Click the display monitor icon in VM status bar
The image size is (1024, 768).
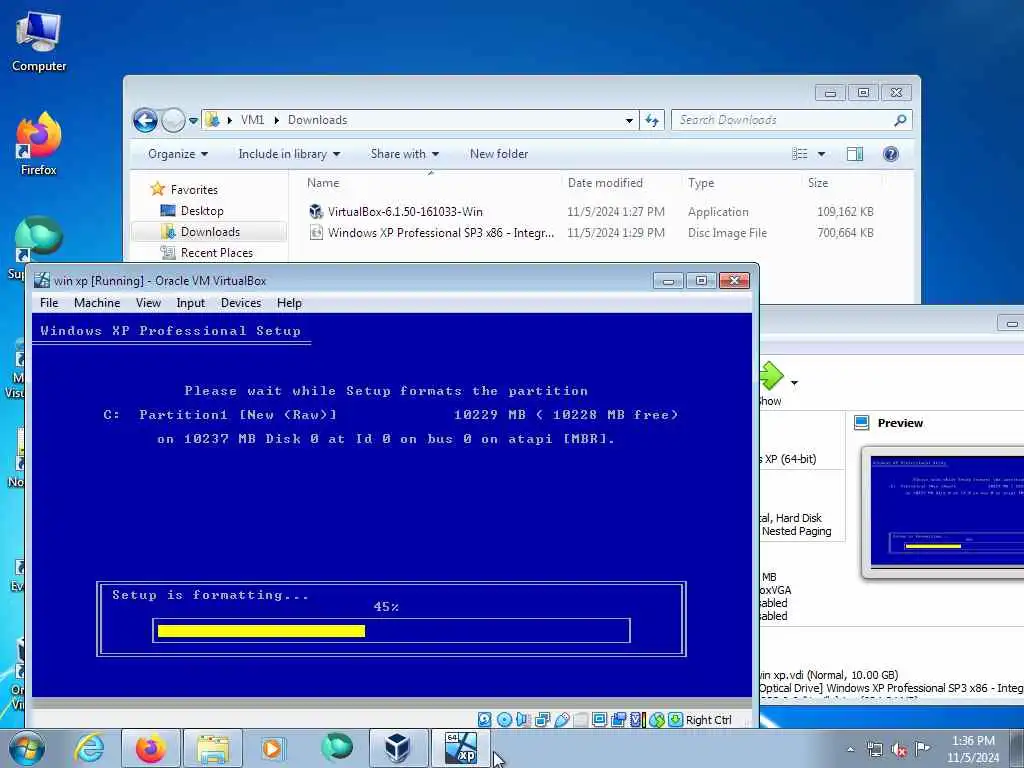pos(599,720)
